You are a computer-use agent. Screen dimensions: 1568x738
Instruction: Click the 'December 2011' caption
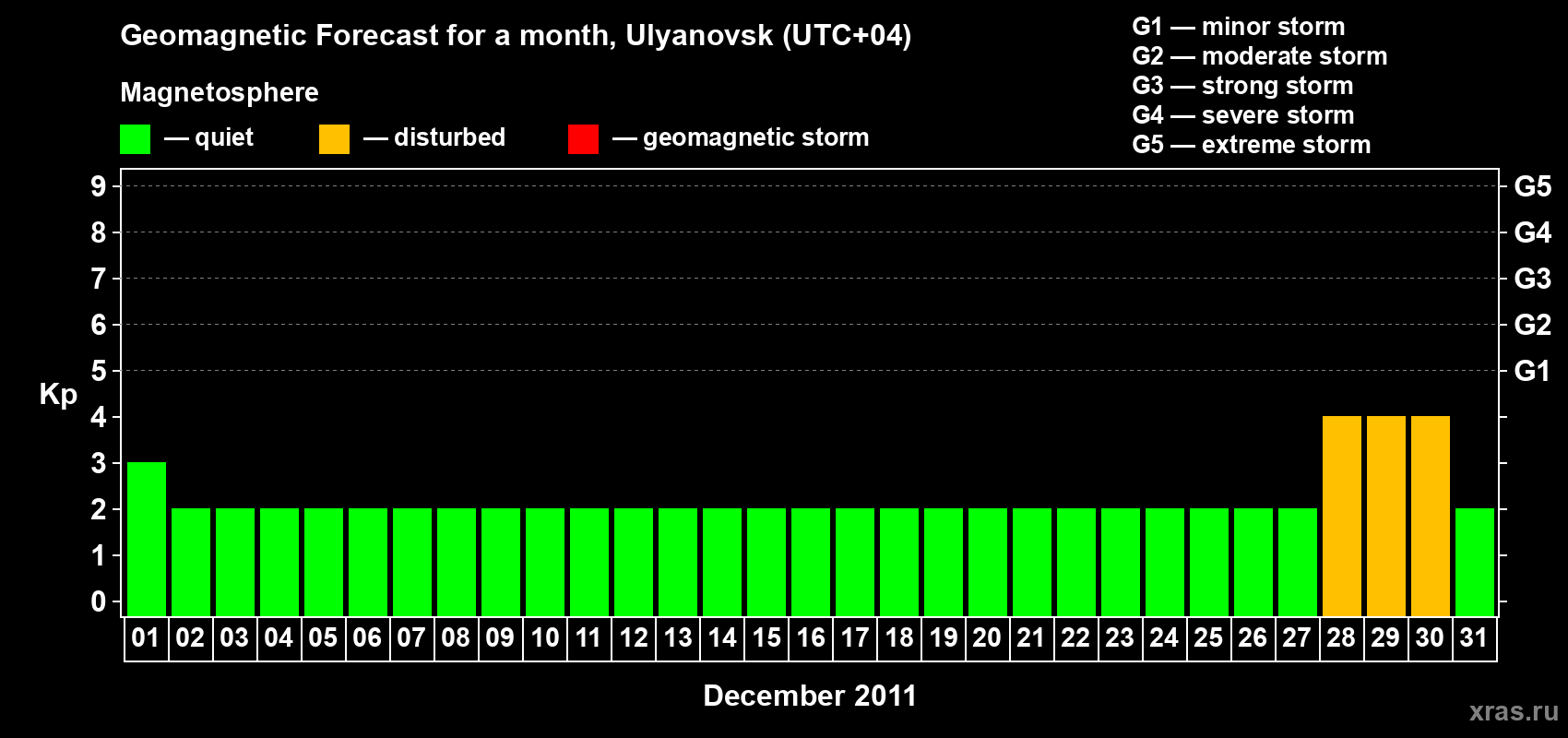point(810,696)
